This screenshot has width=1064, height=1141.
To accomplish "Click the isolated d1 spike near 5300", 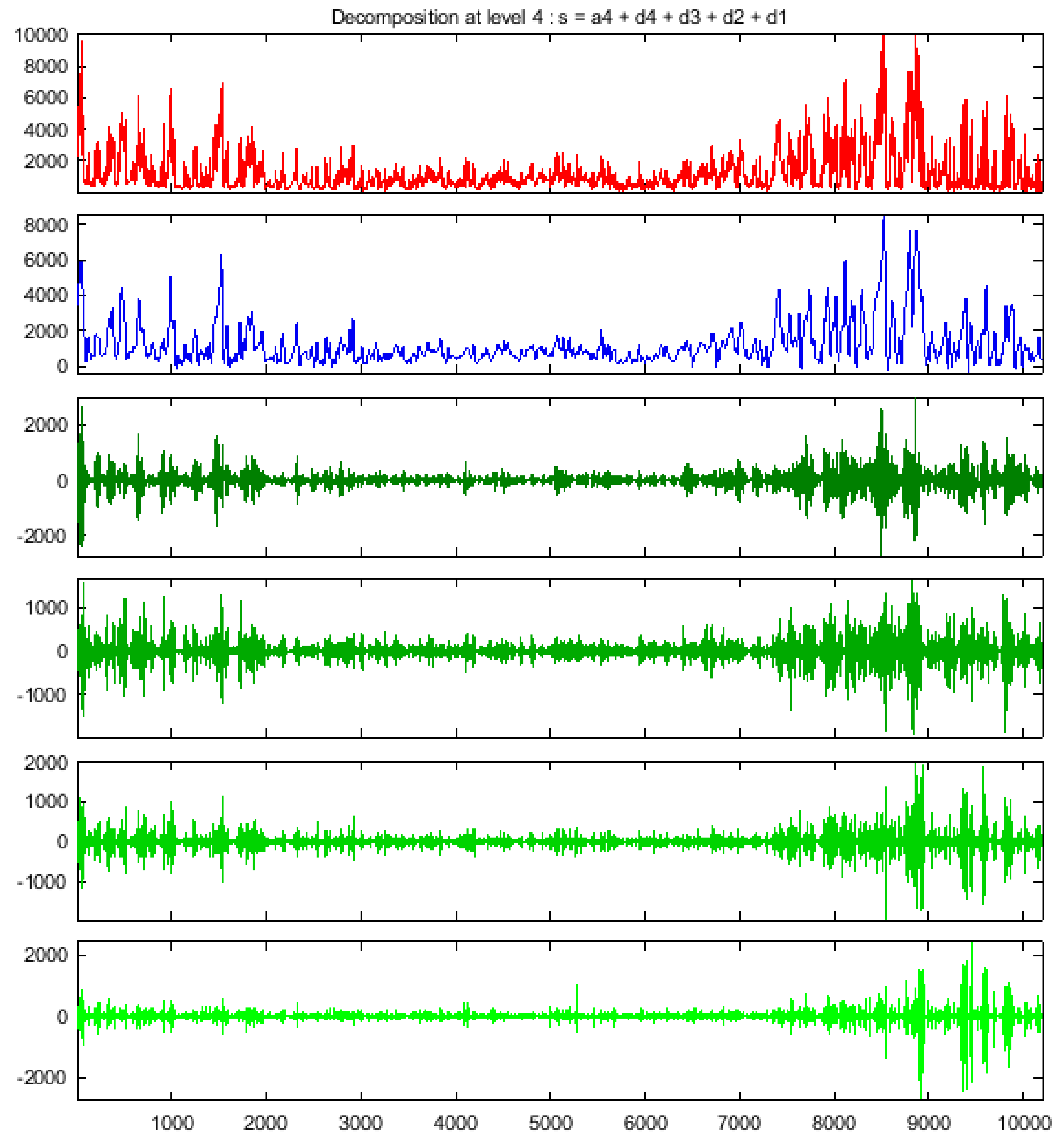I will tap(577, 996).
